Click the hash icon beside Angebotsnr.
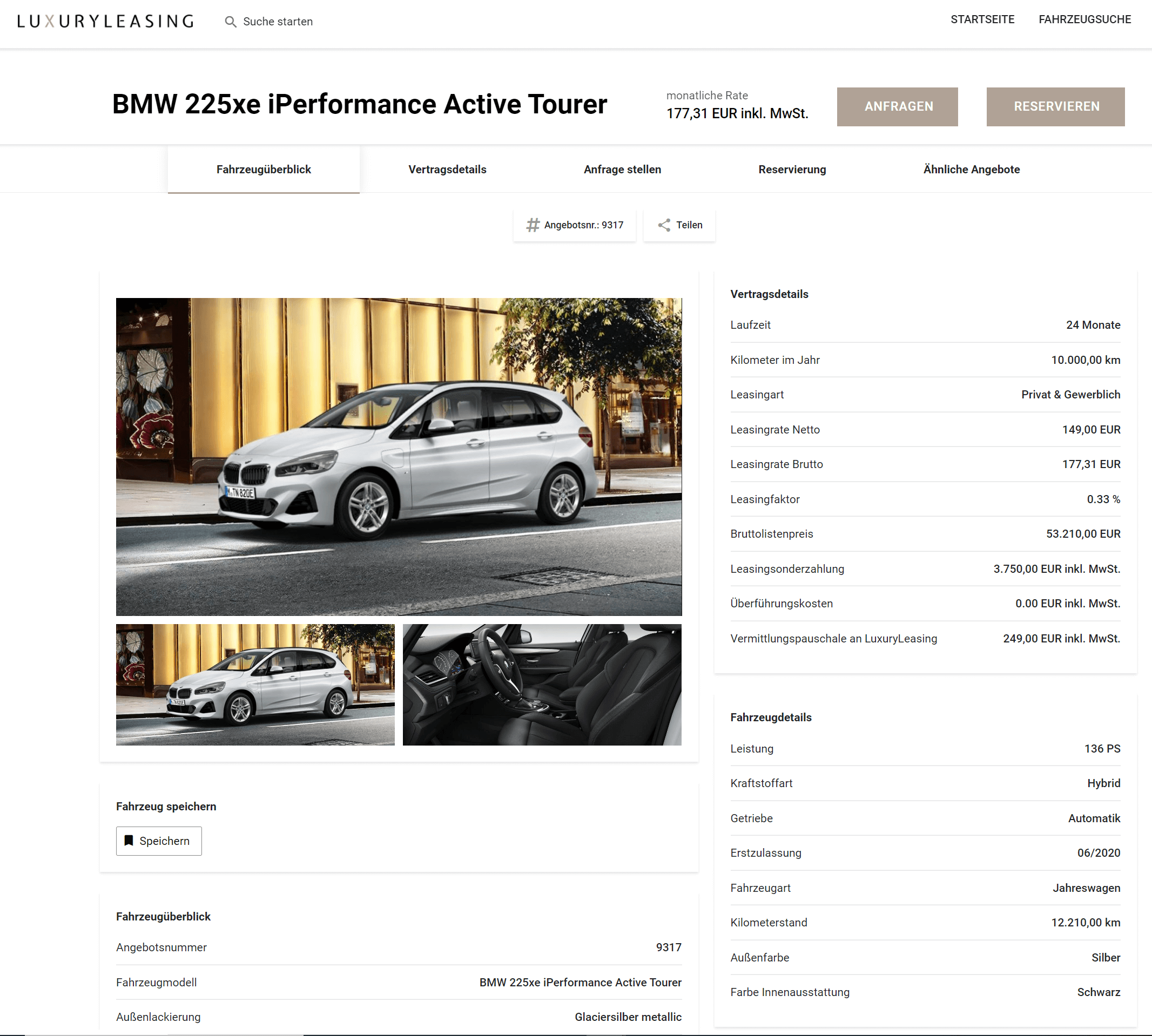This screenshot has height=1036, width=1152. 533,225
